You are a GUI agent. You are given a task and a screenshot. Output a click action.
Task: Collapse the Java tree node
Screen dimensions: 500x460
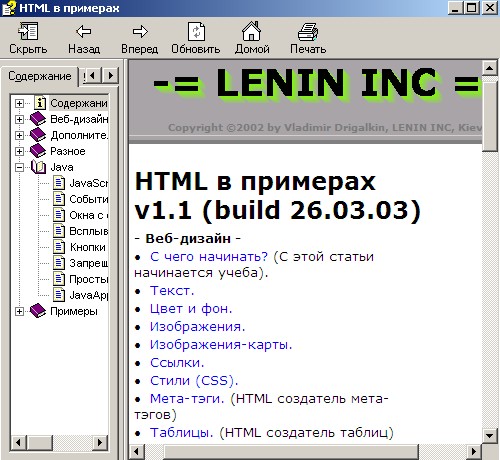click(19, 167)
